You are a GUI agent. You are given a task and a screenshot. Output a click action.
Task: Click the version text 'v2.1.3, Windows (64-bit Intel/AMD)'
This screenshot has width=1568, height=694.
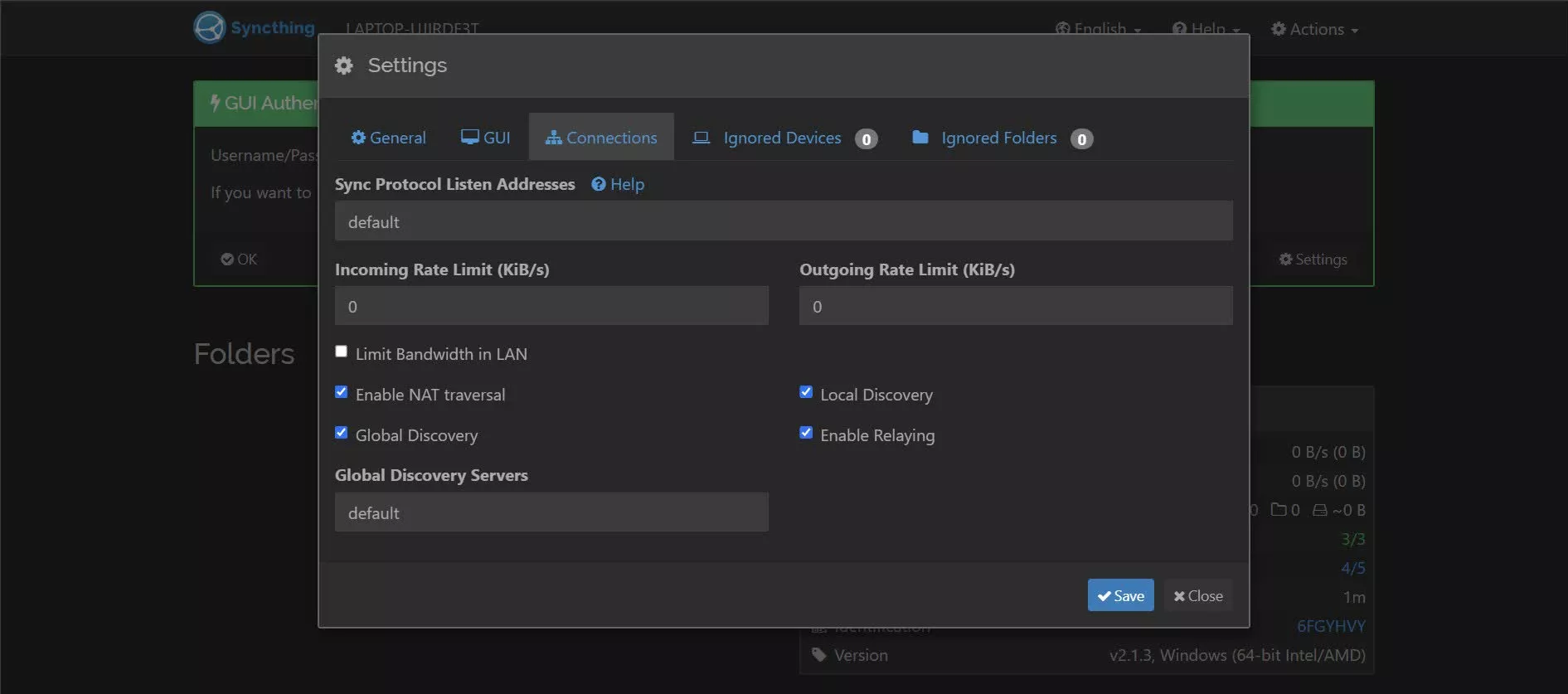tap(1237, 655)
